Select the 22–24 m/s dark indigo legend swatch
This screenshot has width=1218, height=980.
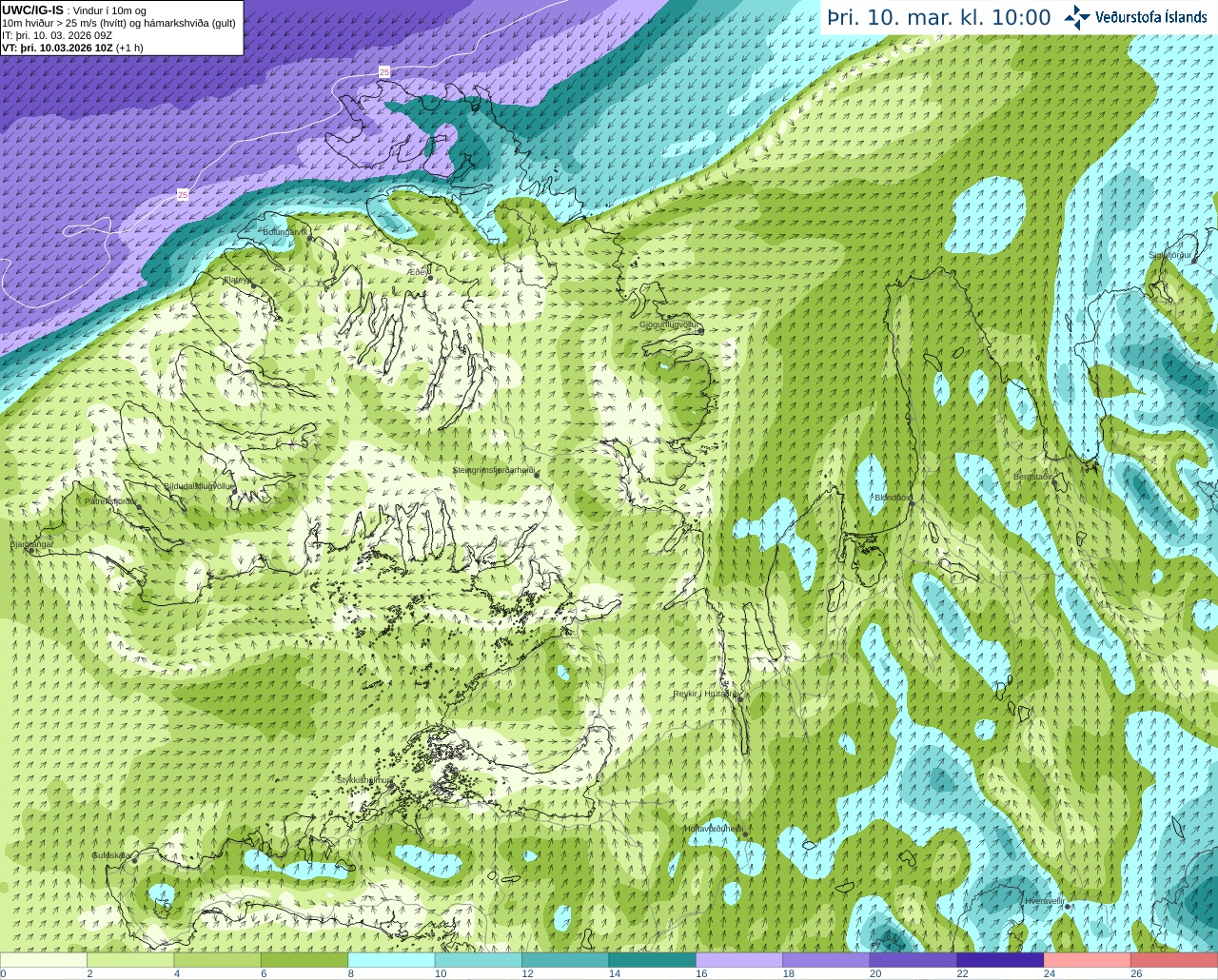pyautogui.click(x=1001, y=960)
